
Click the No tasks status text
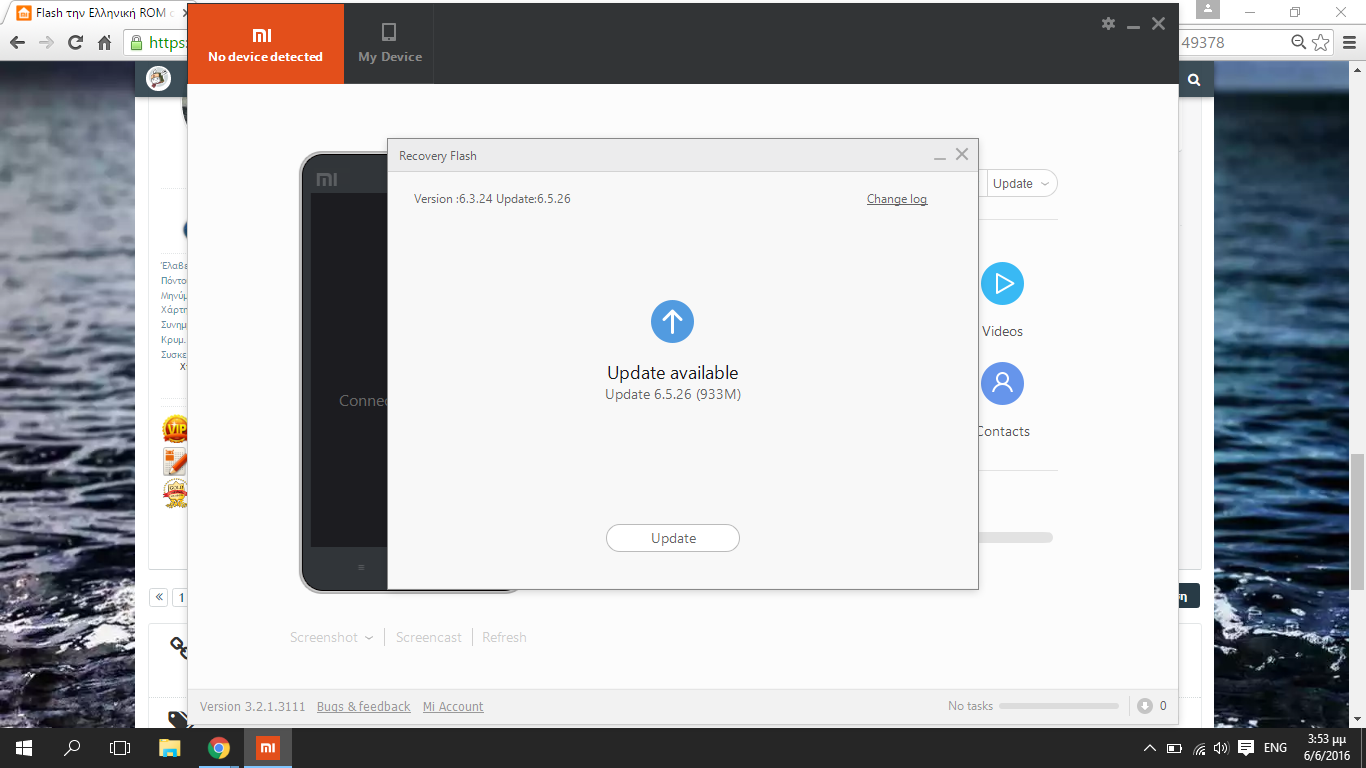(x=970, y=706)
